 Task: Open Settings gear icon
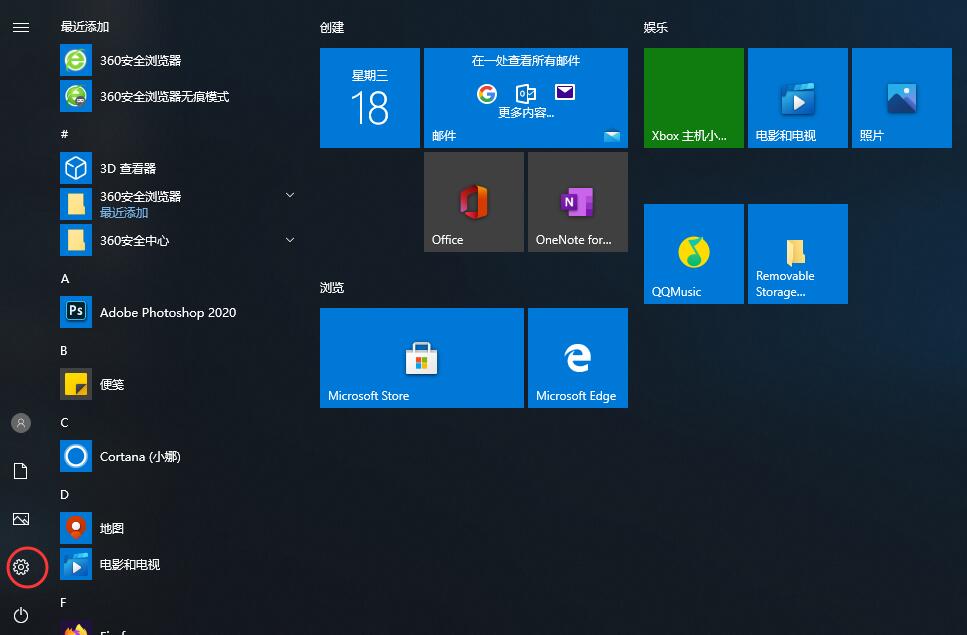(x=21, y=567)
